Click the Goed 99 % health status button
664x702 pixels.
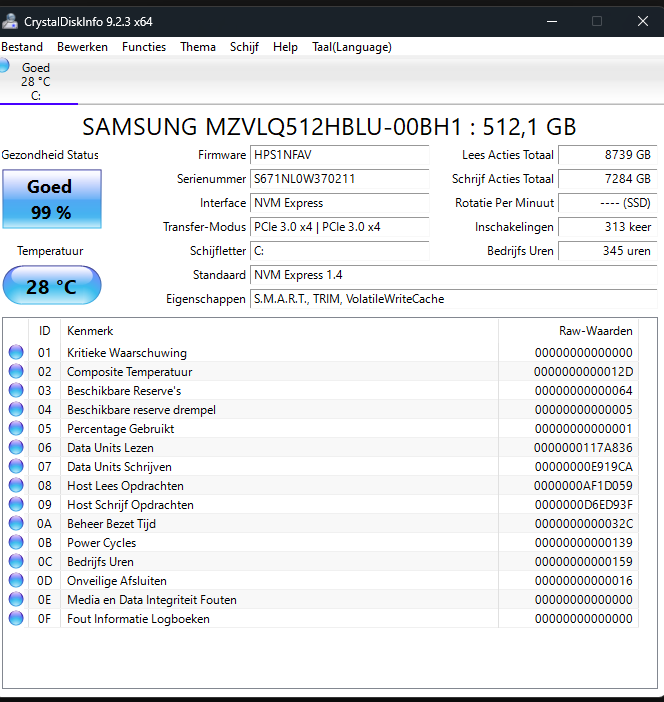click(51, 198)
